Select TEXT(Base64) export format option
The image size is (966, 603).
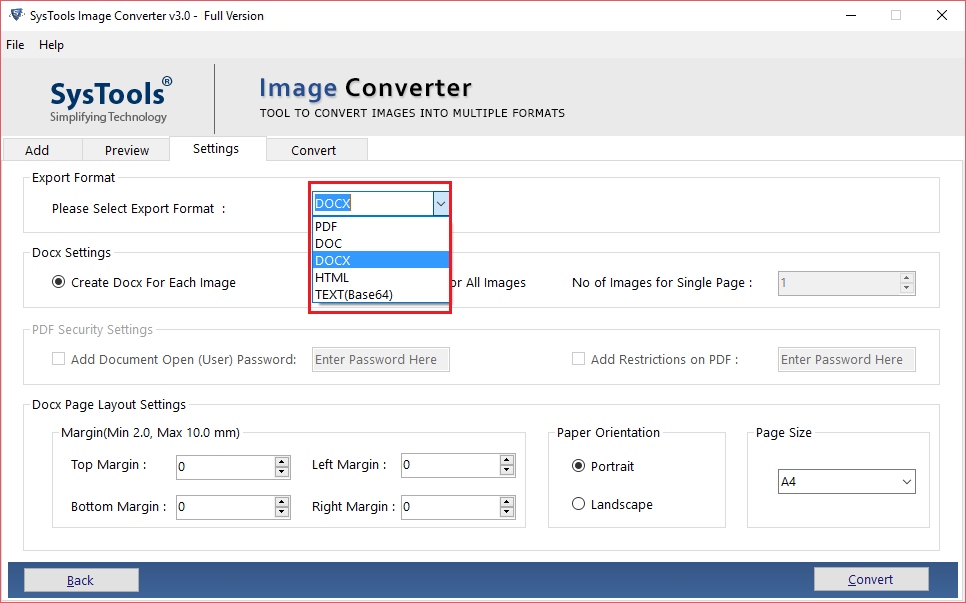[381, 294]
